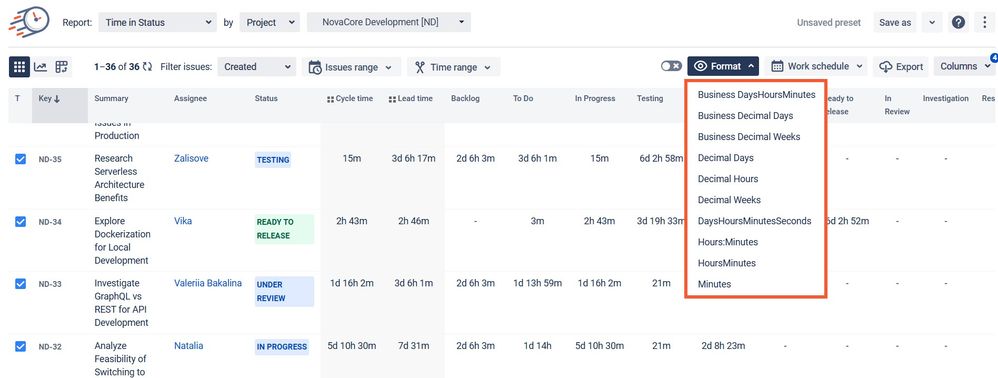Viewport: 998px width, 378px height.
Task: Uncheck the ND-35 row checkbox
Action: [x=20, y=159]
